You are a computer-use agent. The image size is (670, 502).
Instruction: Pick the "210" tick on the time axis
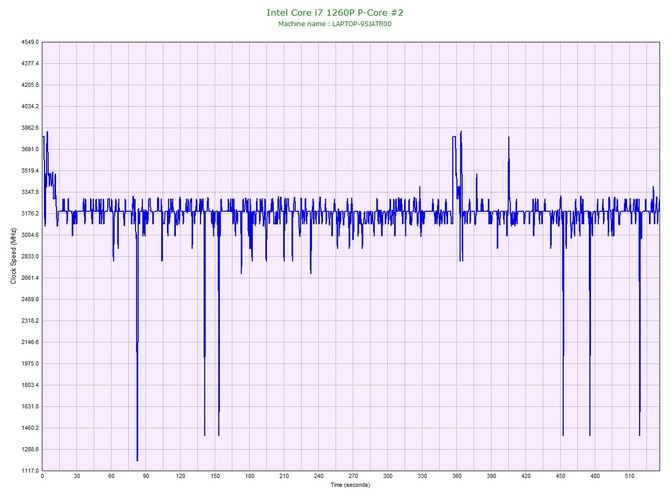(284, 476)
